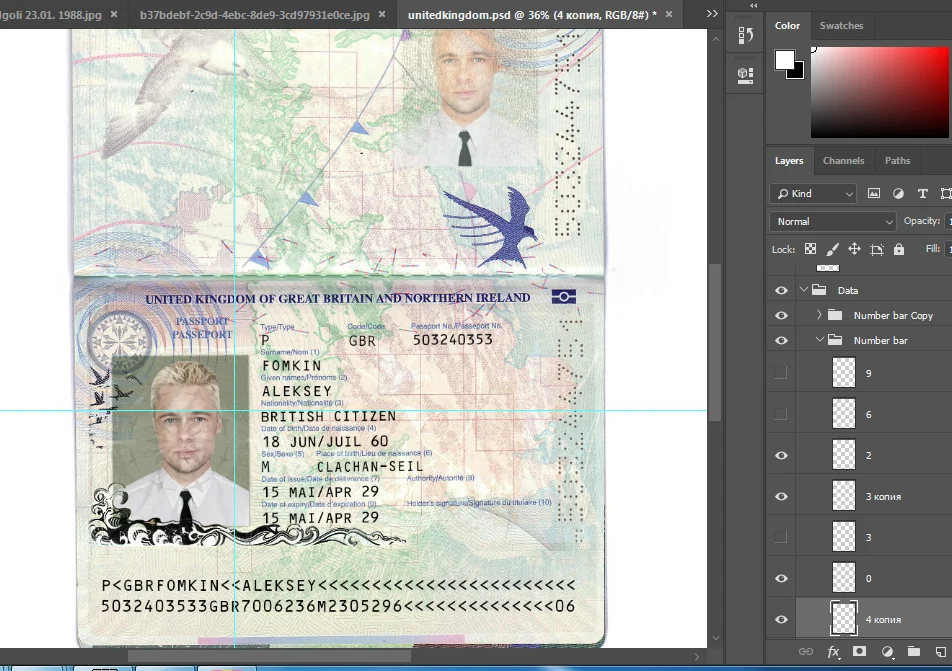Toggle visibility of the Data group
Viewport: 952px width, 671px height.
point(781,290)
